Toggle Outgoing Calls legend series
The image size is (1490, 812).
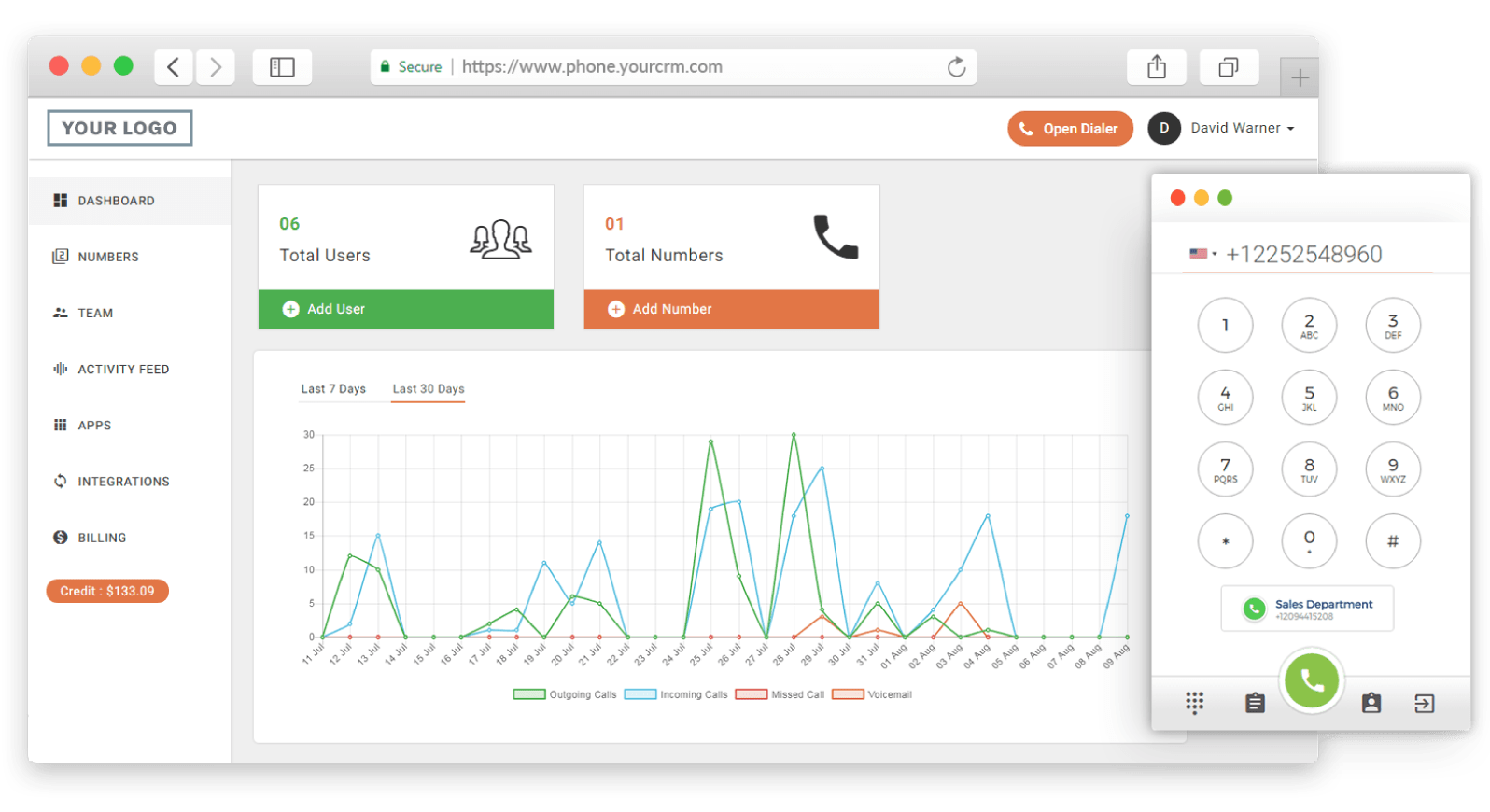coord(566,694)
